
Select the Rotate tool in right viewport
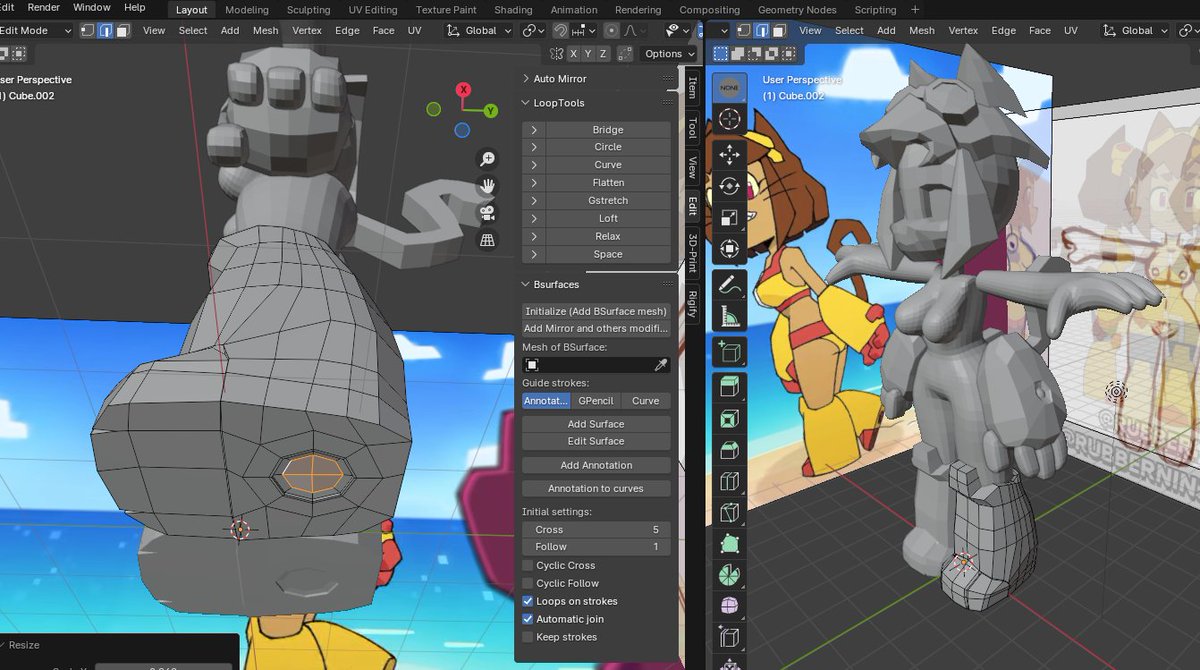click(729, 186)
